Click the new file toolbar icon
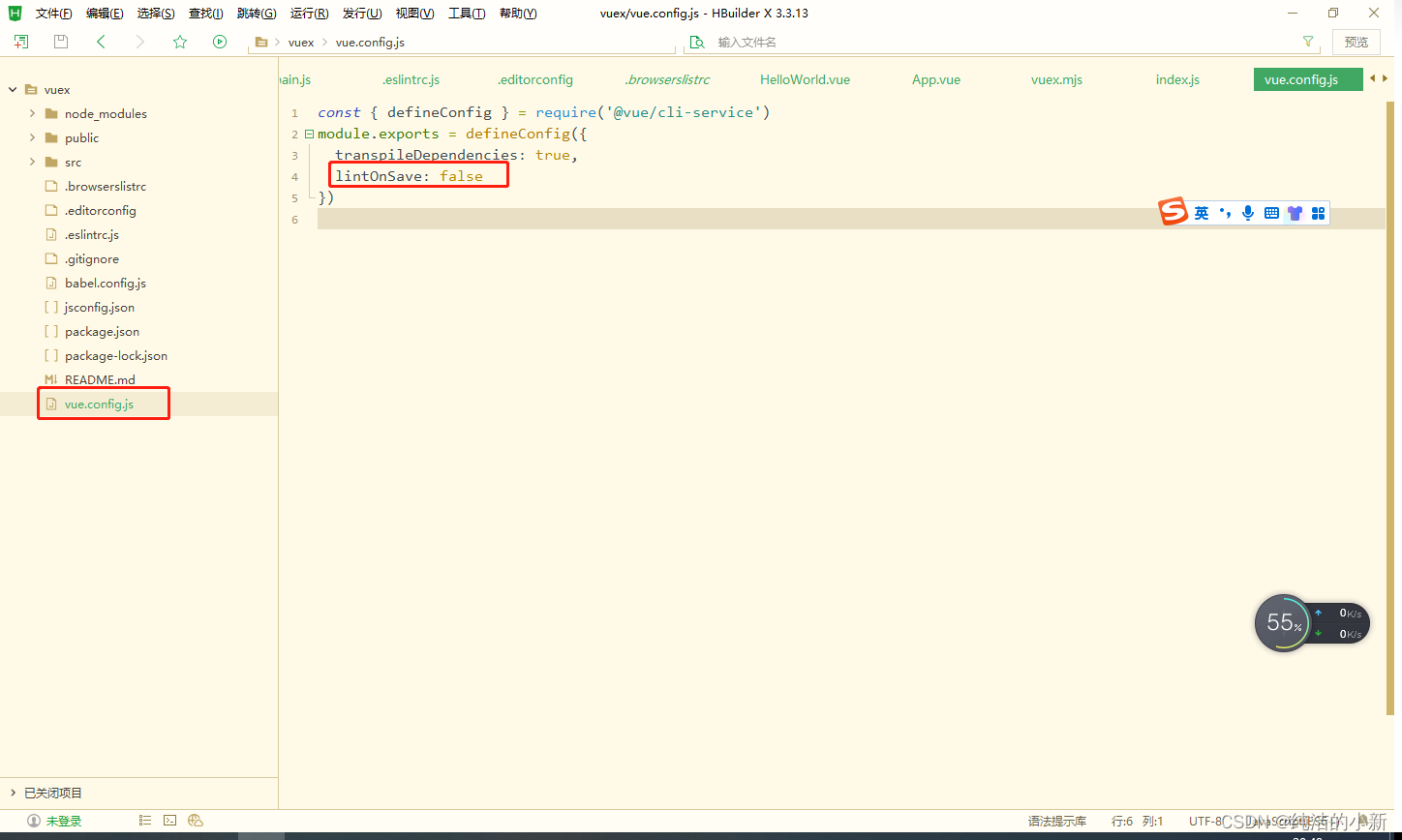Screen dimensions: 1402x840 [20, 42]
